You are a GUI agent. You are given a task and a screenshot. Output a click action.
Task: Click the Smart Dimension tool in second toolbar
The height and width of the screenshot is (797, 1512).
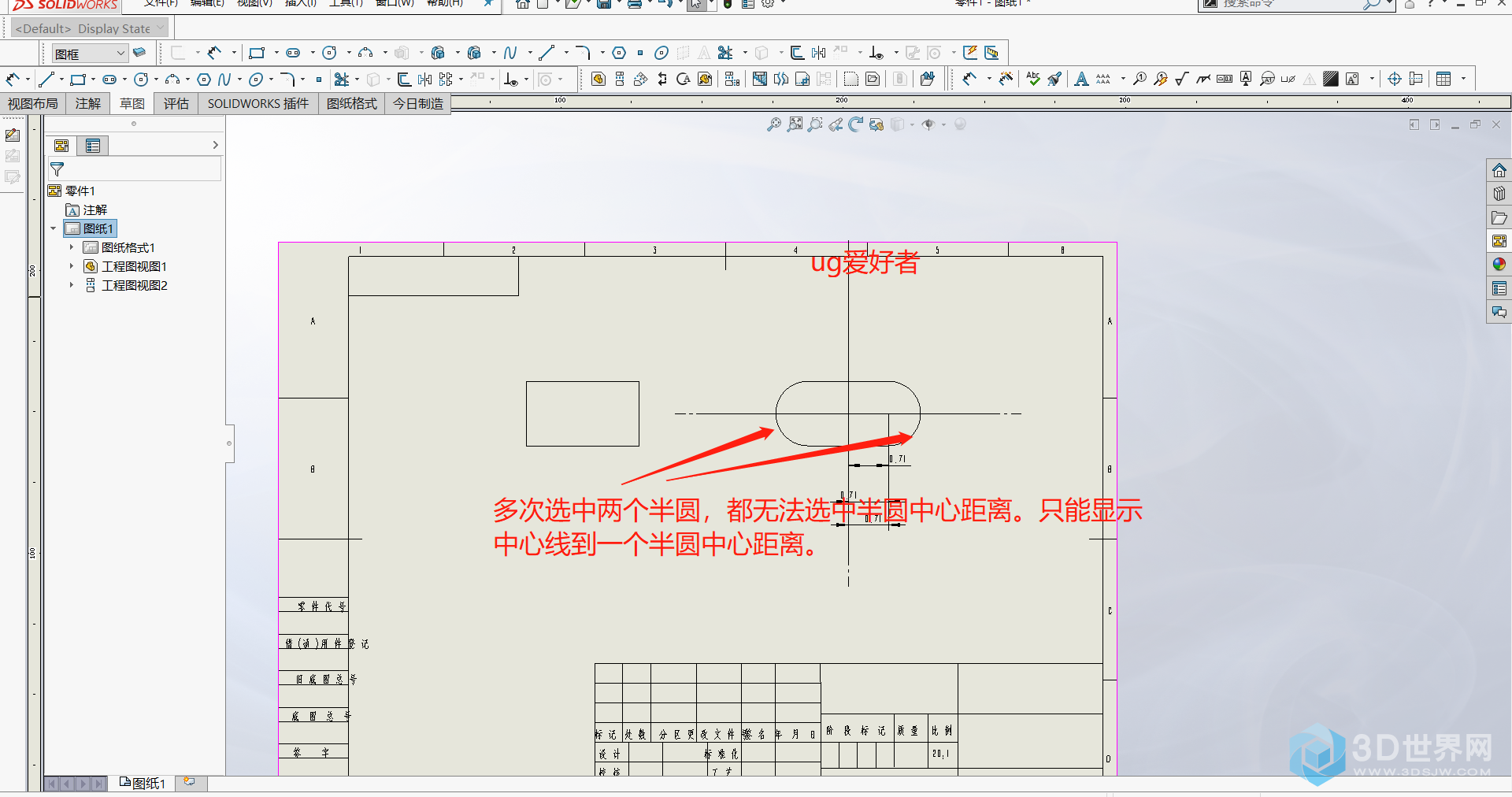pos(12,80)
